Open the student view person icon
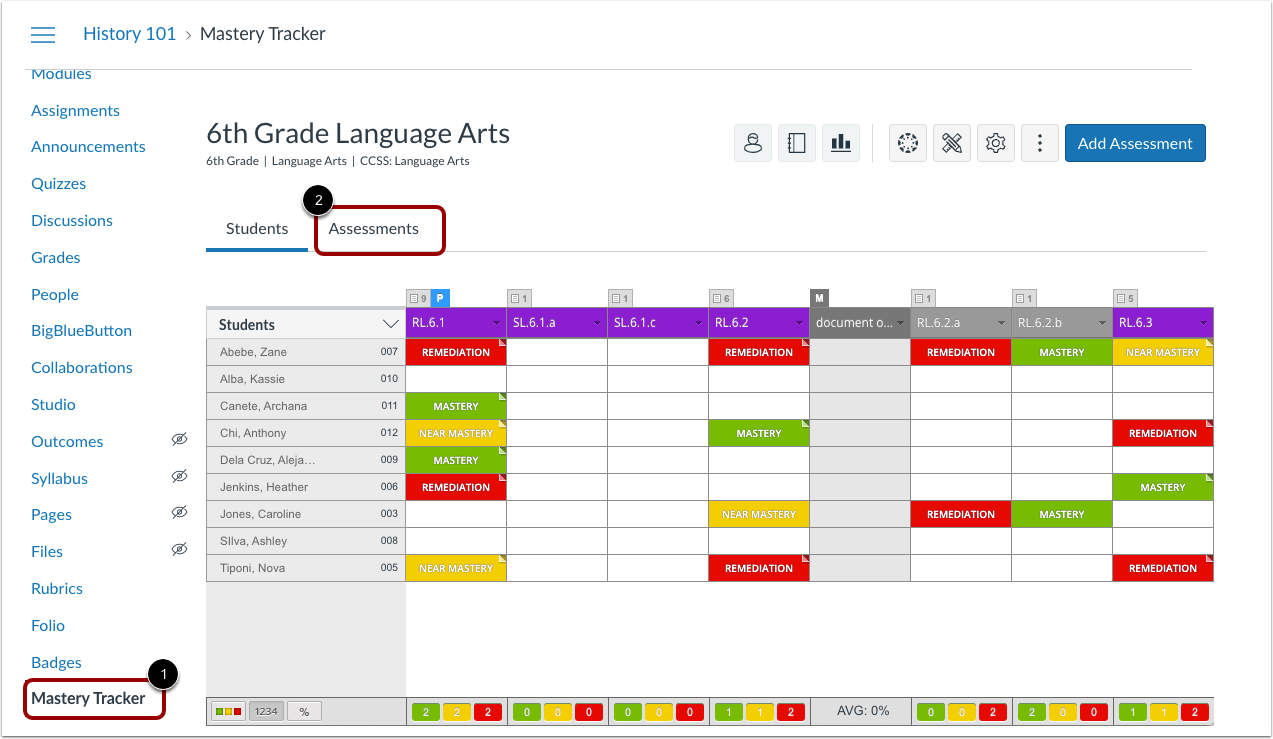1273x739 pixels. click(x=753, y=143)
